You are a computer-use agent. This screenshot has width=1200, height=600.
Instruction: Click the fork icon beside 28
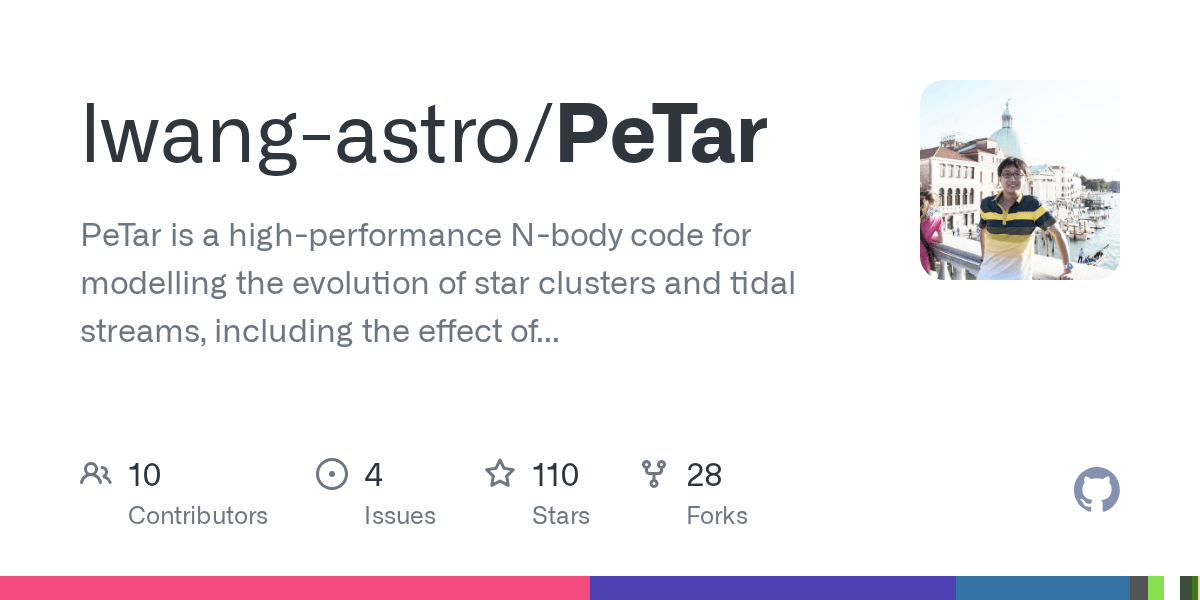coord(654,474)
